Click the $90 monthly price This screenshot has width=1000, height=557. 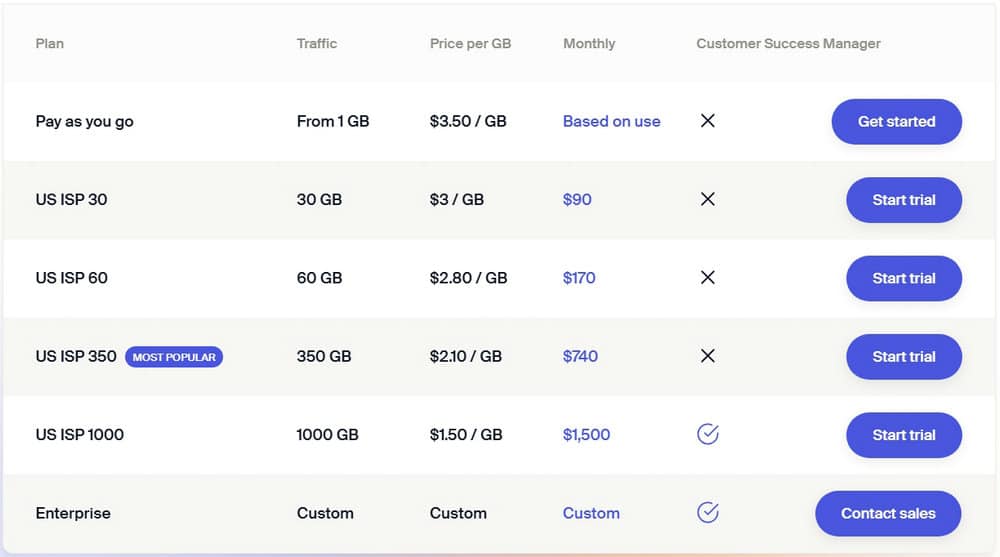(x=577, y=199)
